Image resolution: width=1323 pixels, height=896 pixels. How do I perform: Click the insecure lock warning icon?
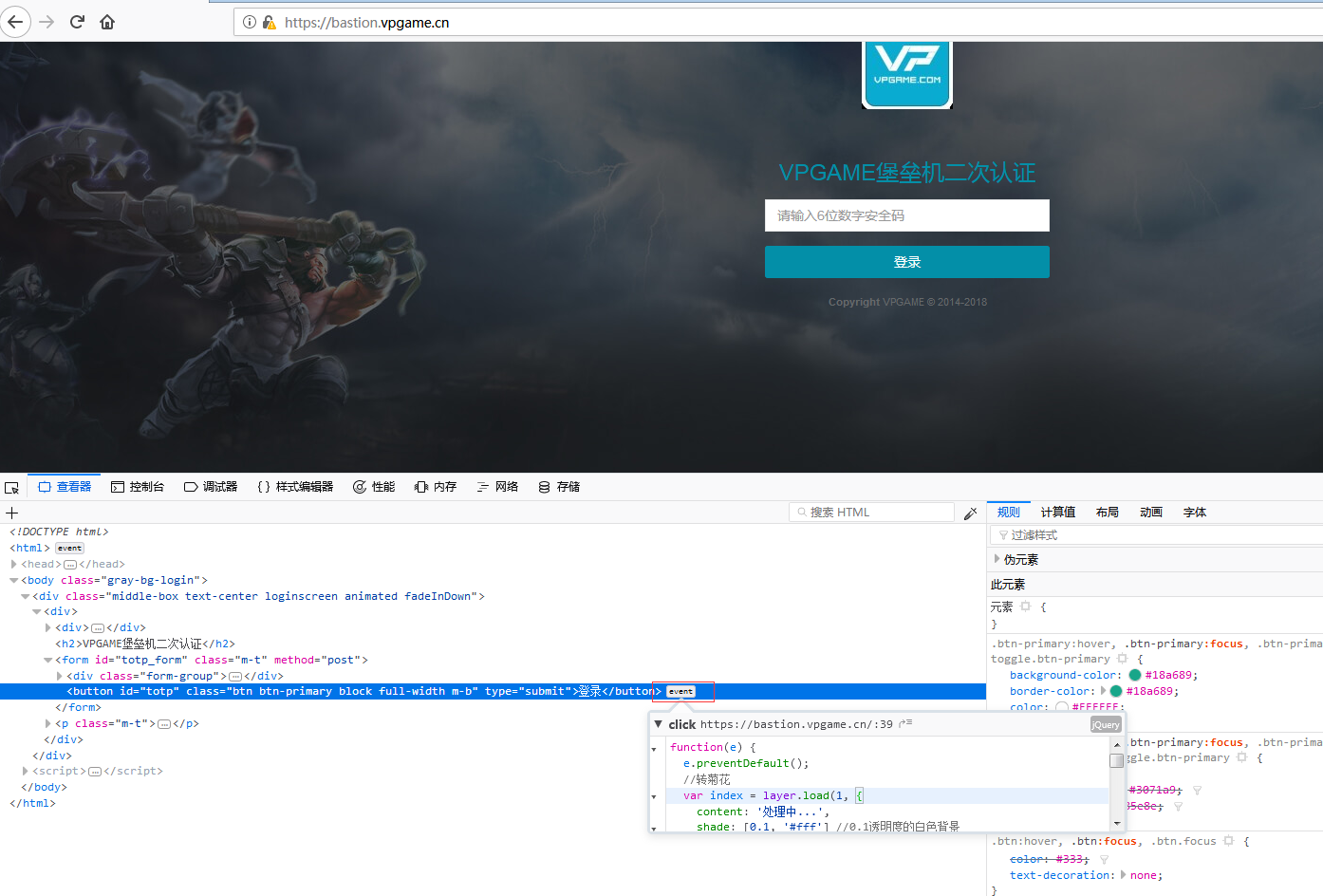(269, 22)
